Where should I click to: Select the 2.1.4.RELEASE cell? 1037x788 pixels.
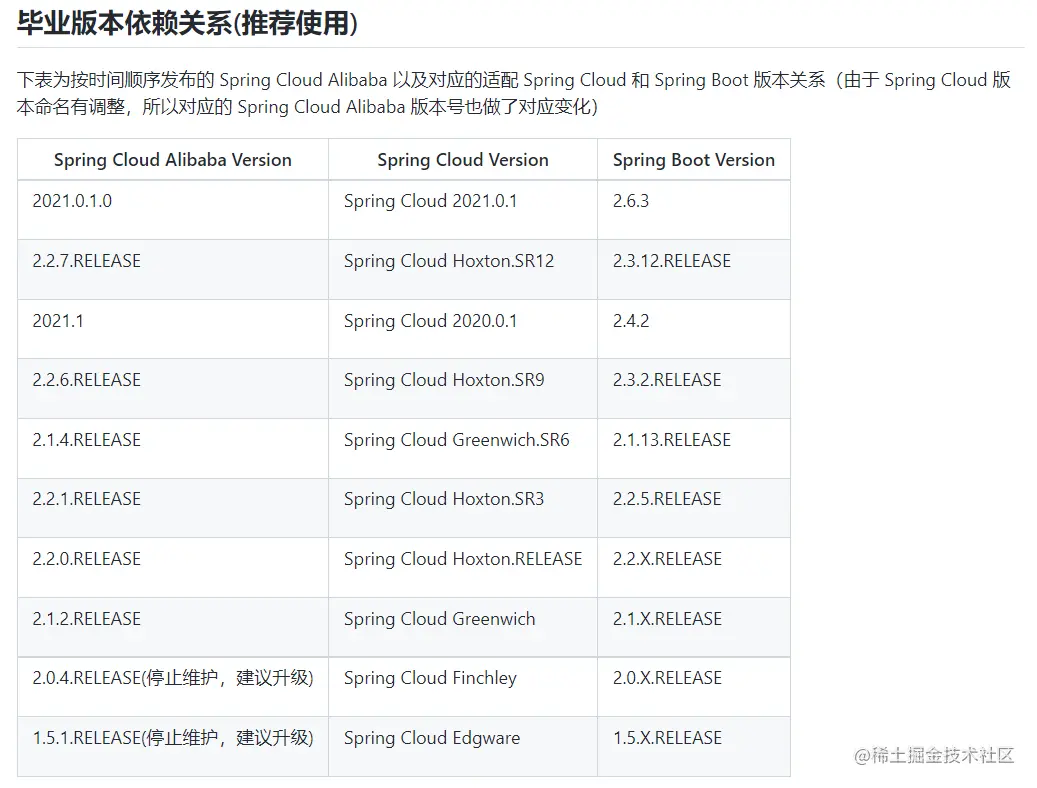(x=173, y=448)
